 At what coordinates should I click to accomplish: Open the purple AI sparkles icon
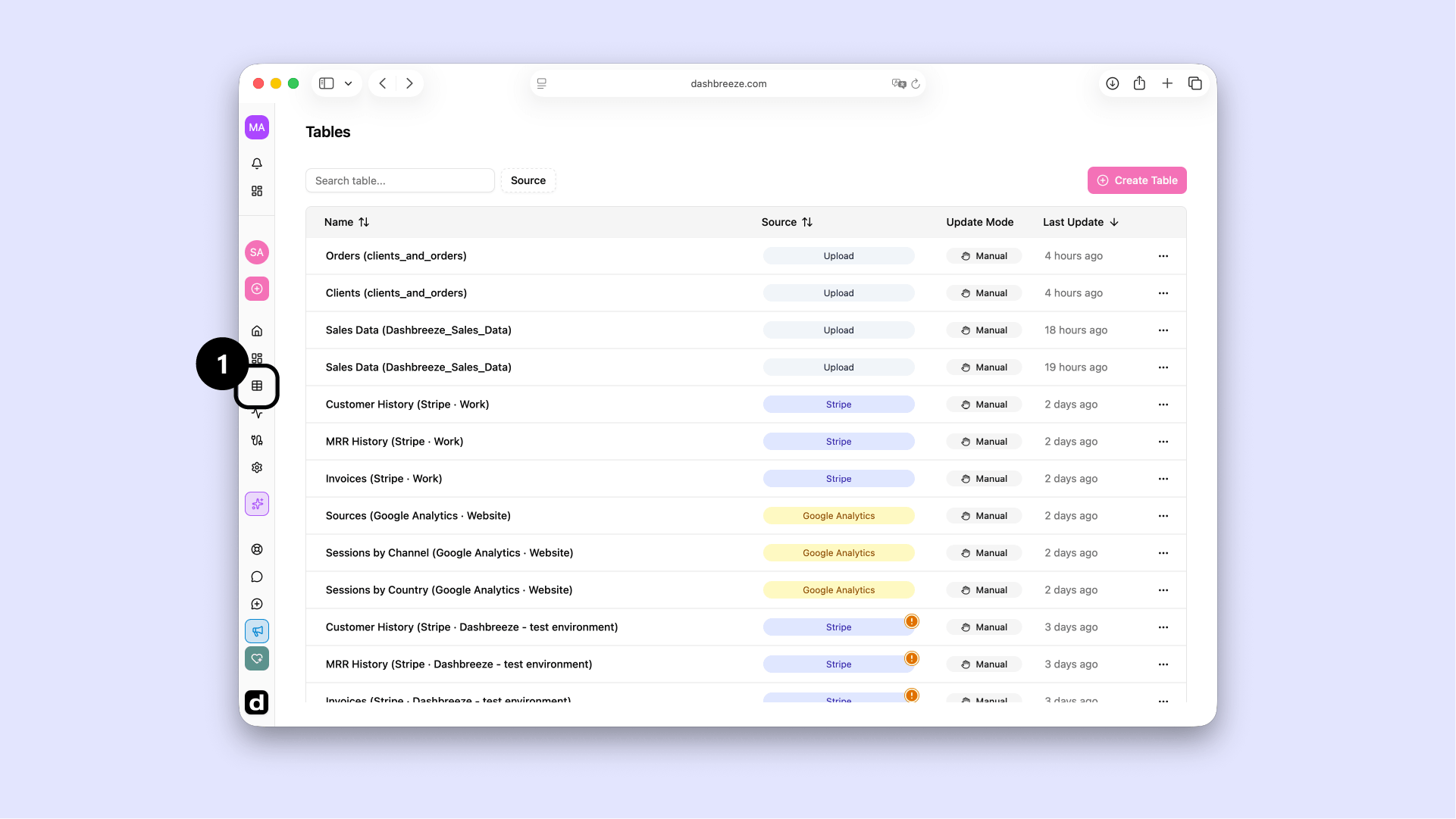257,504
